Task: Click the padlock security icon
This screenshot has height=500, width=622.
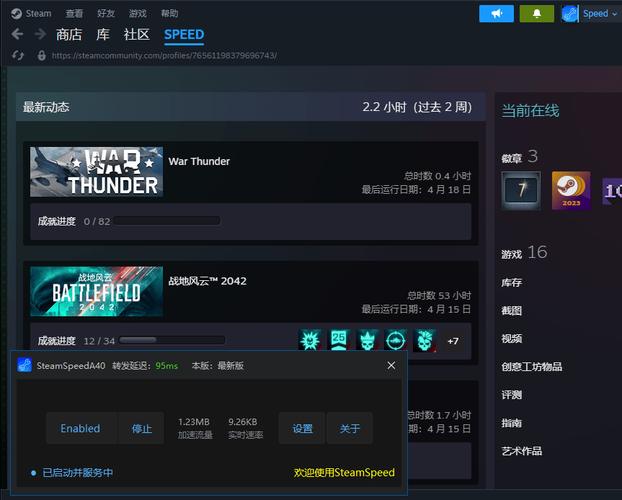Action: pyautogui.click(x=41, y=55)
